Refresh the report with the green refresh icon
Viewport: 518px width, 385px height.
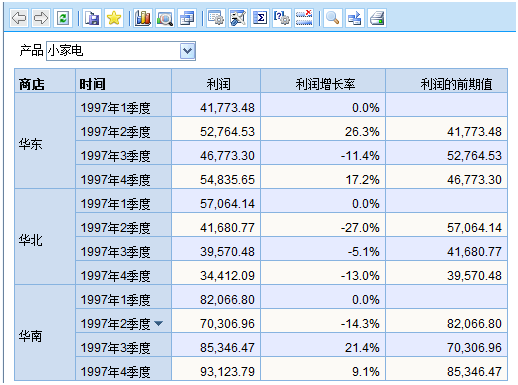63,18
